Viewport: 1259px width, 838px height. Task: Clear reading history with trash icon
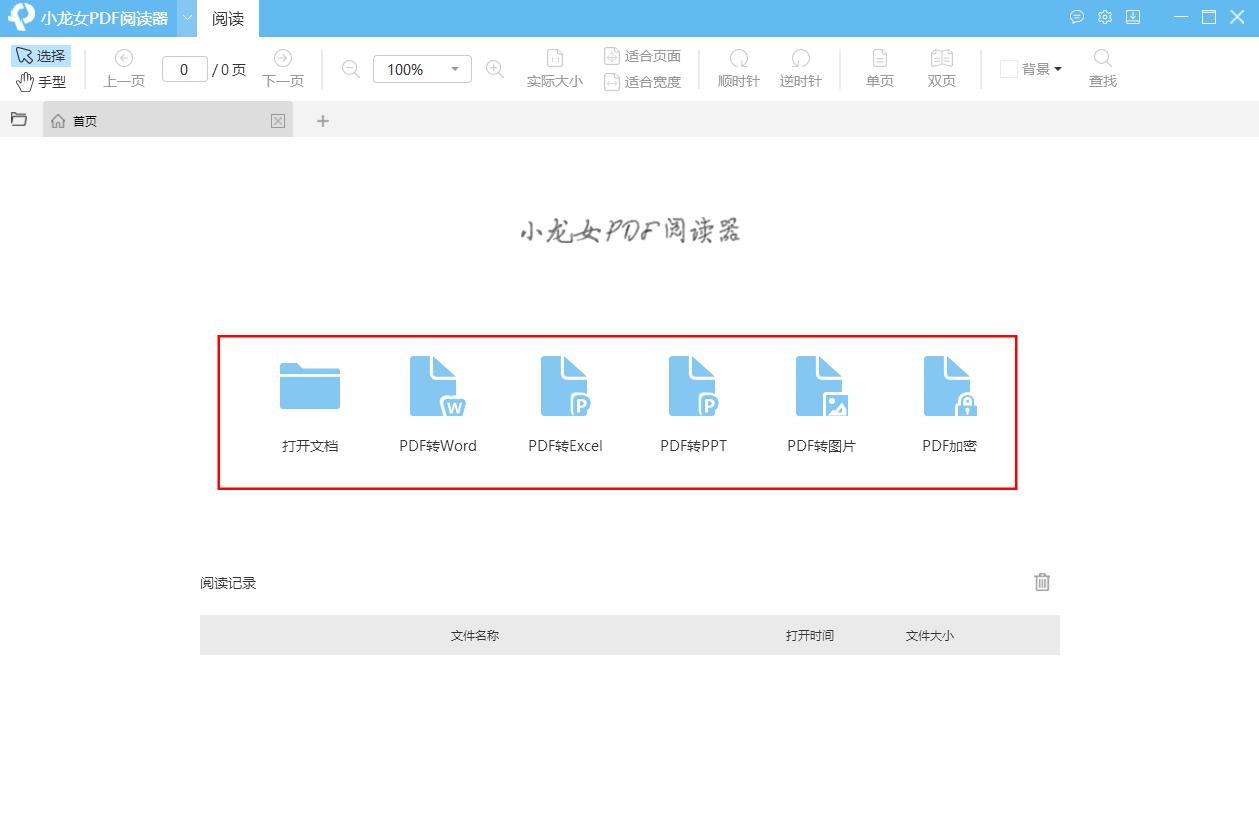point(1042,582)
